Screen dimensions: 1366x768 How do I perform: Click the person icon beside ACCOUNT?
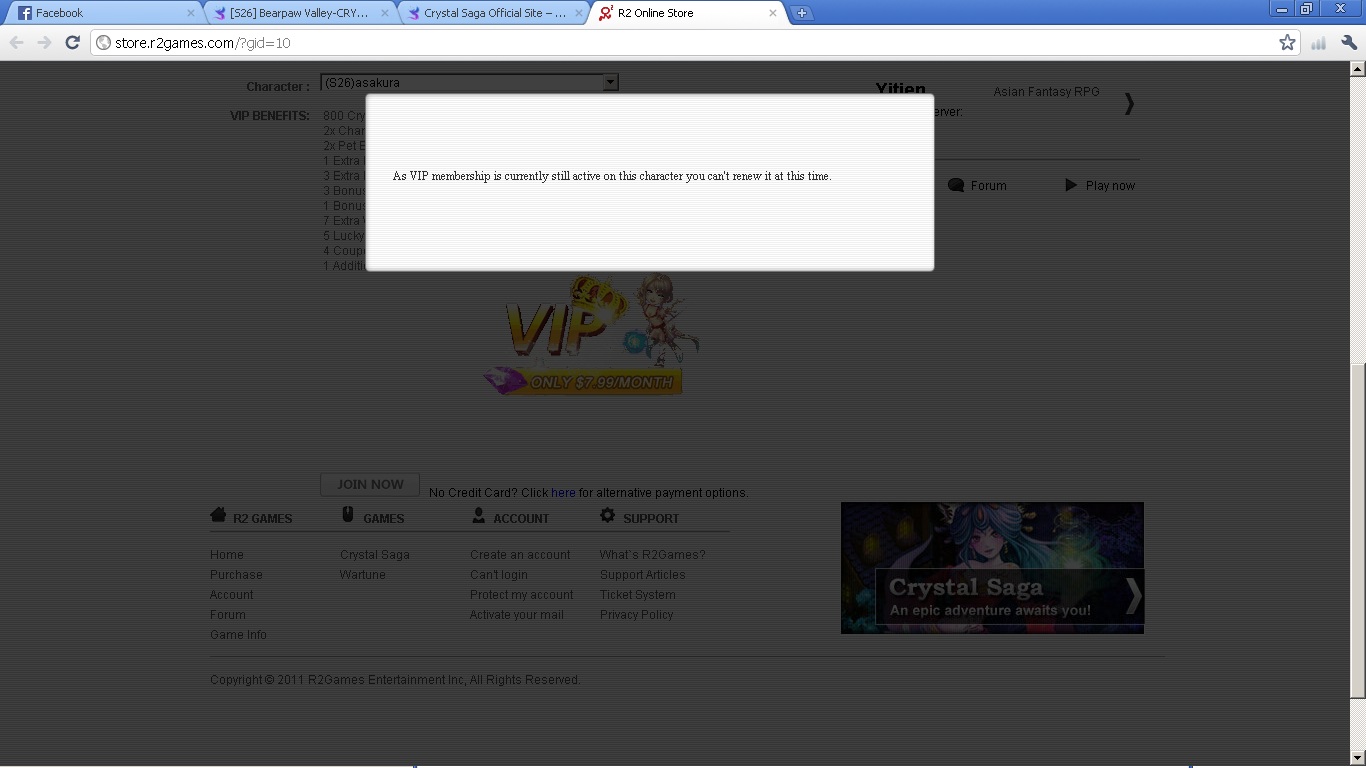pos(478,515)
